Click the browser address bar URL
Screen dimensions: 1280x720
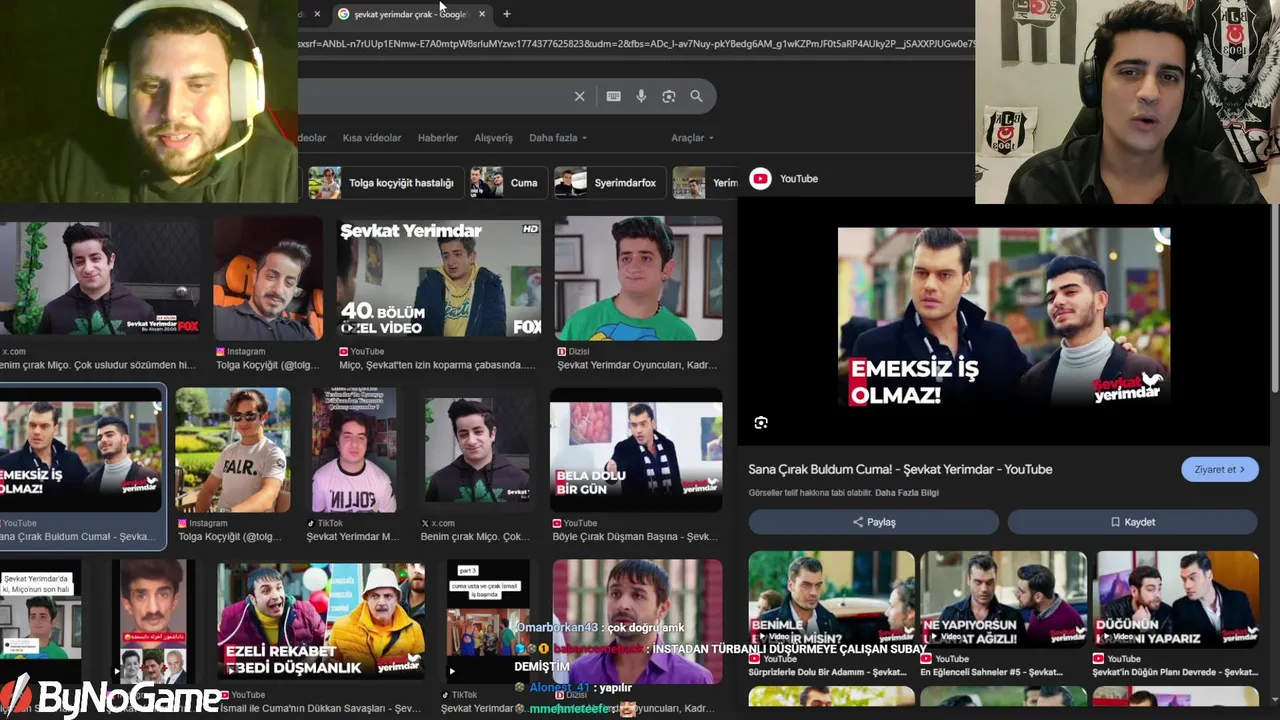point(636,43)
